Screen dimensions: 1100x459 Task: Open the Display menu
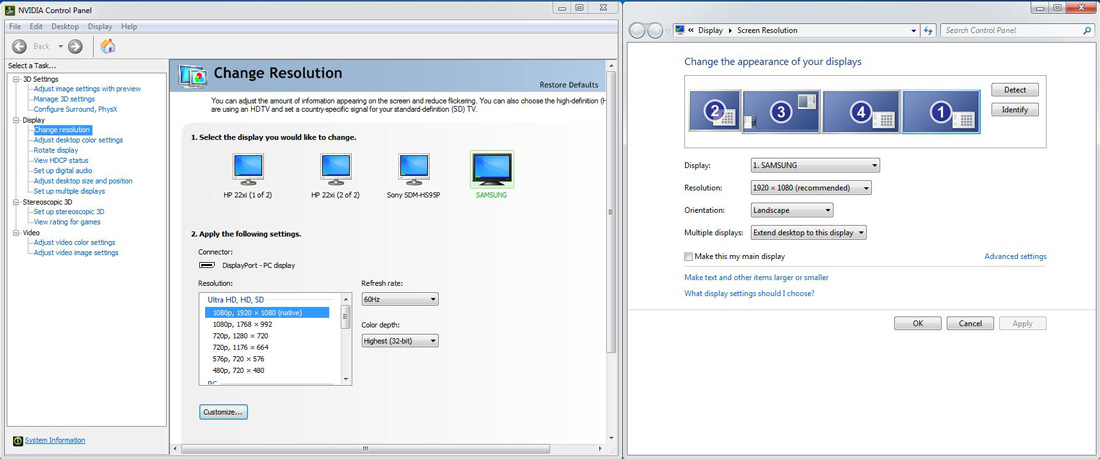pyautogui.click(x=100, y=27)
